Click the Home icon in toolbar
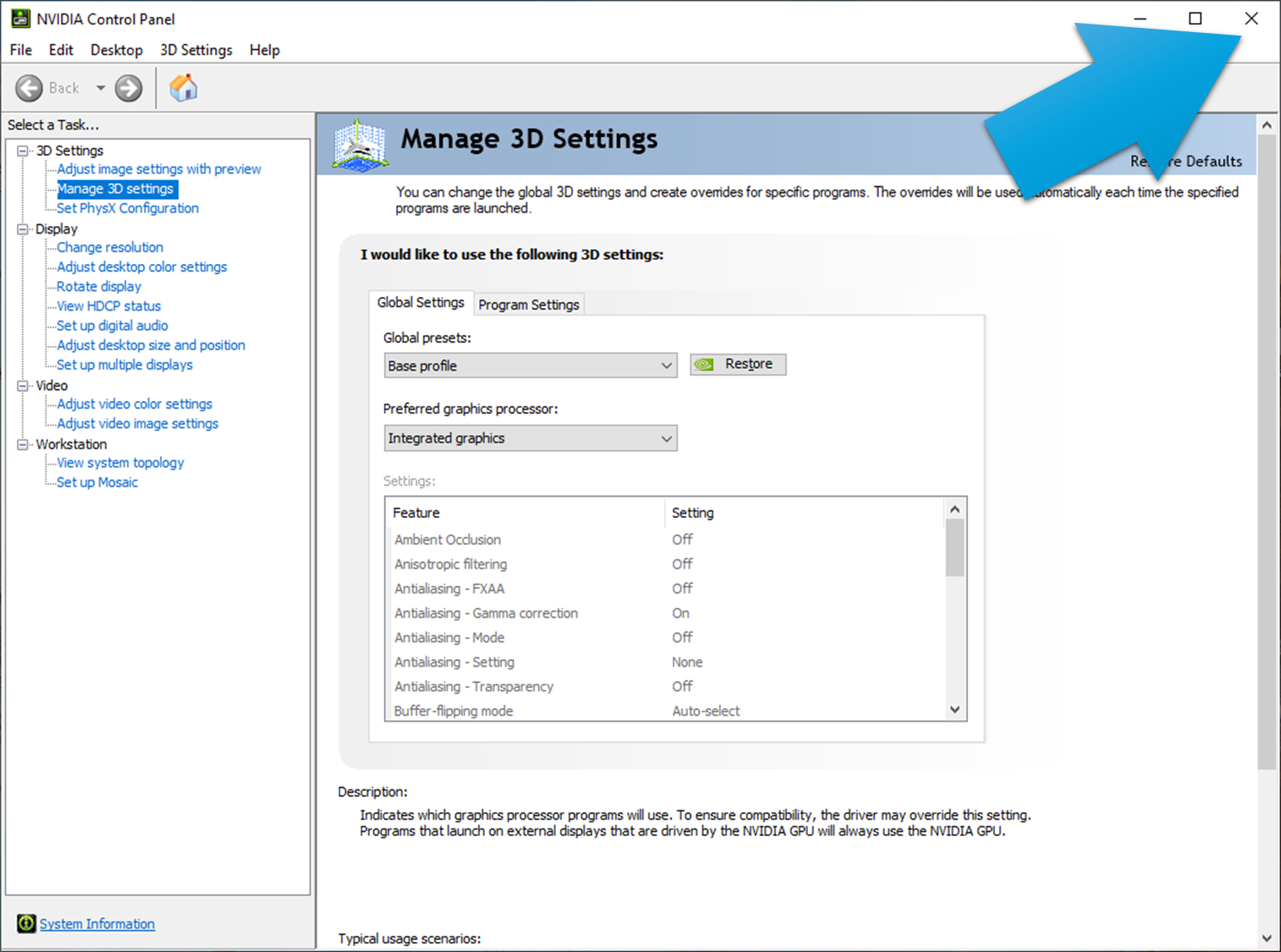 [183, 88]
